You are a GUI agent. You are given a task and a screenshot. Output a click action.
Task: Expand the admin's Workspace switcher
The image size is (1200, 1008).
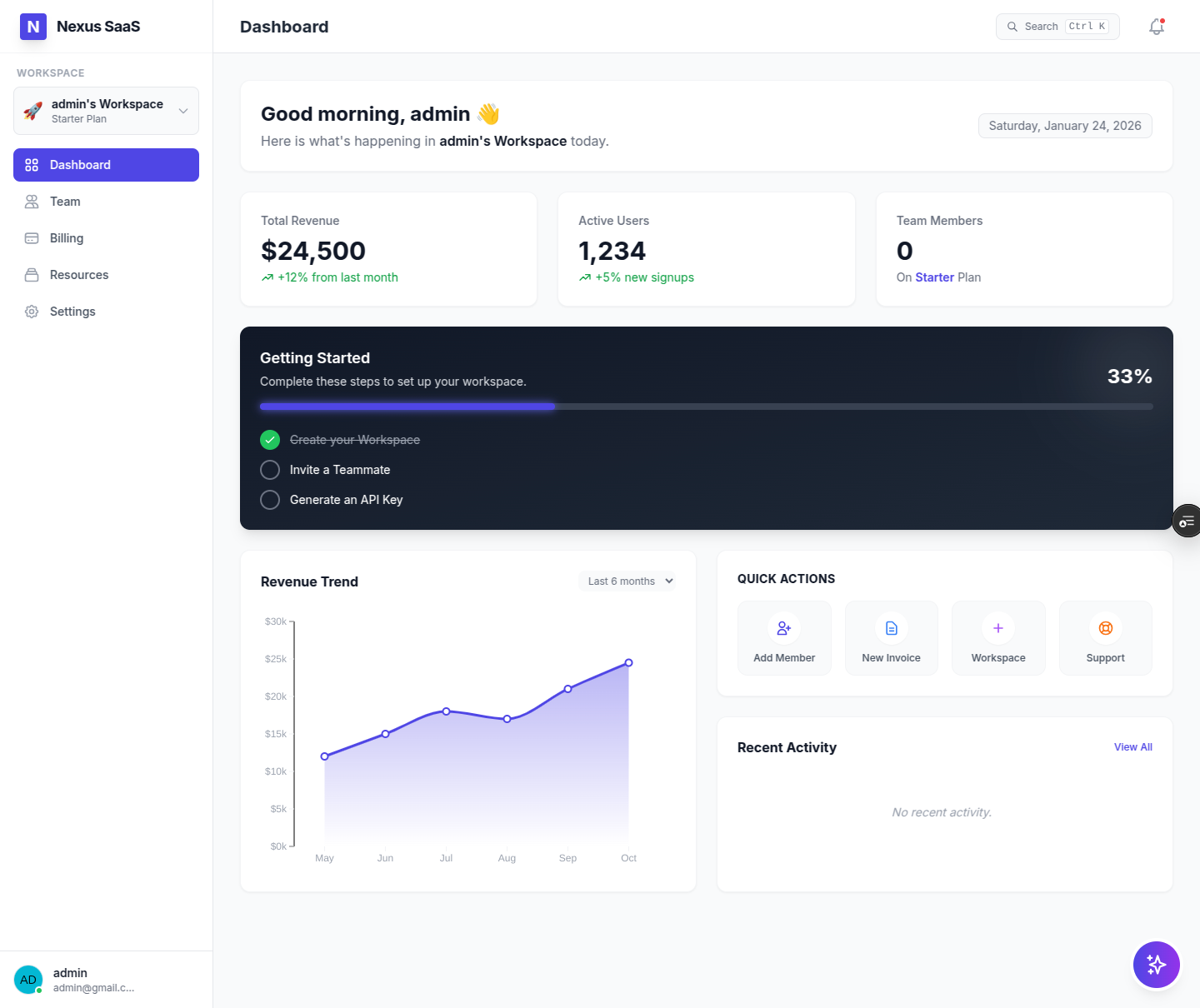[106, 111]
